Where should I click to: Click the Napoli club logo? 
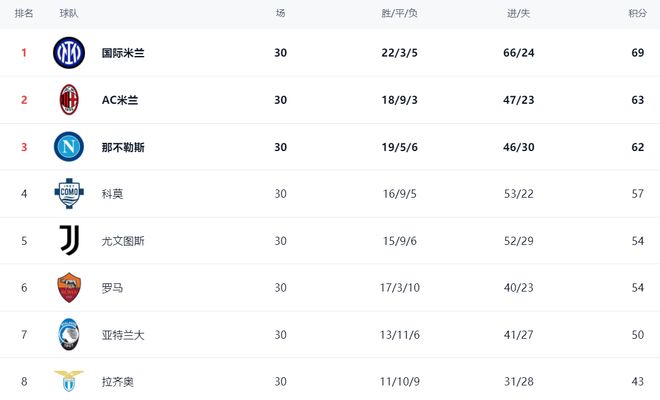coord(69,147)
